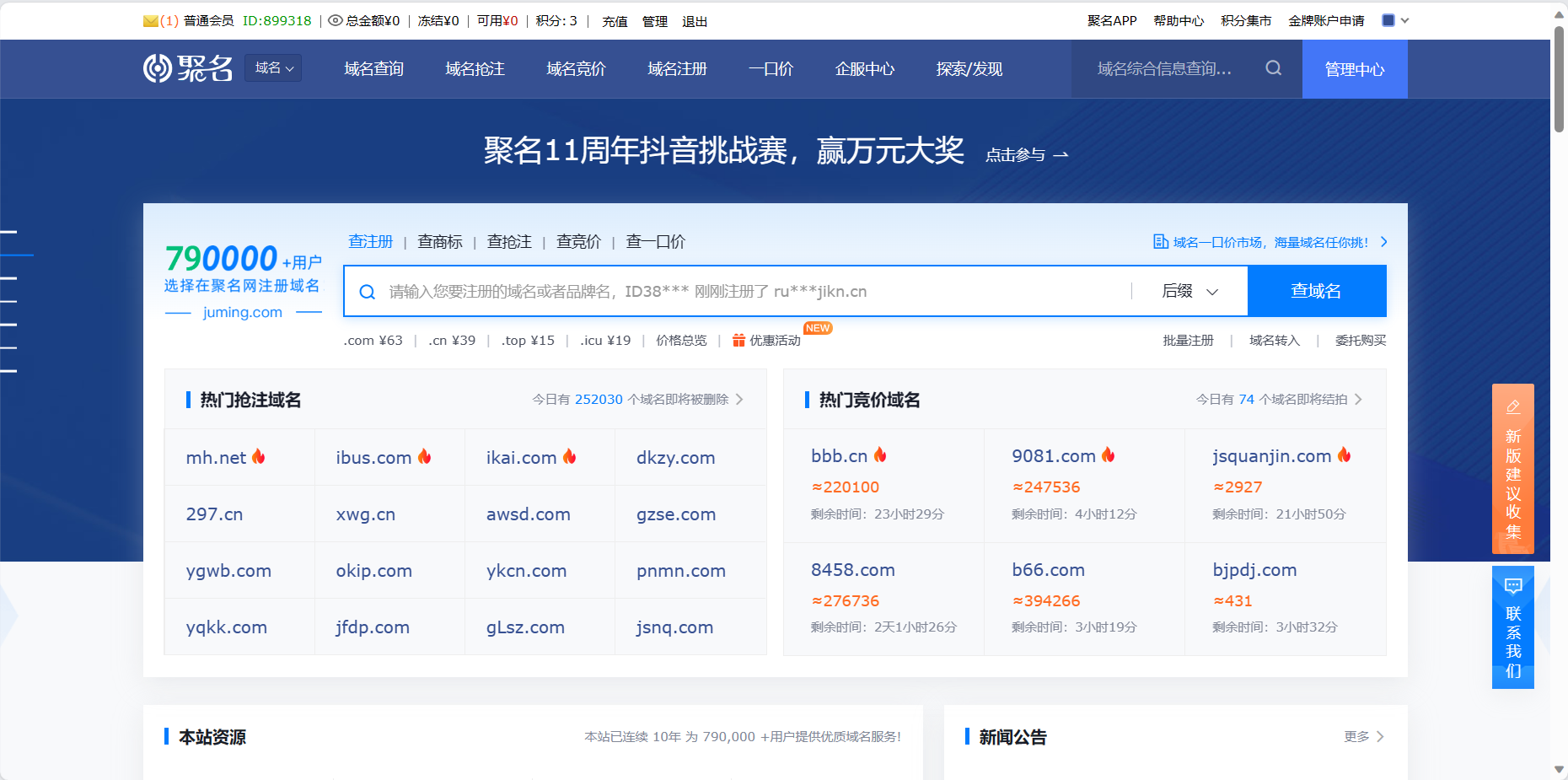This screenshot has height=780, width=1568.
Task: Click the 价格总览 link
Action: tap(681, 340)
